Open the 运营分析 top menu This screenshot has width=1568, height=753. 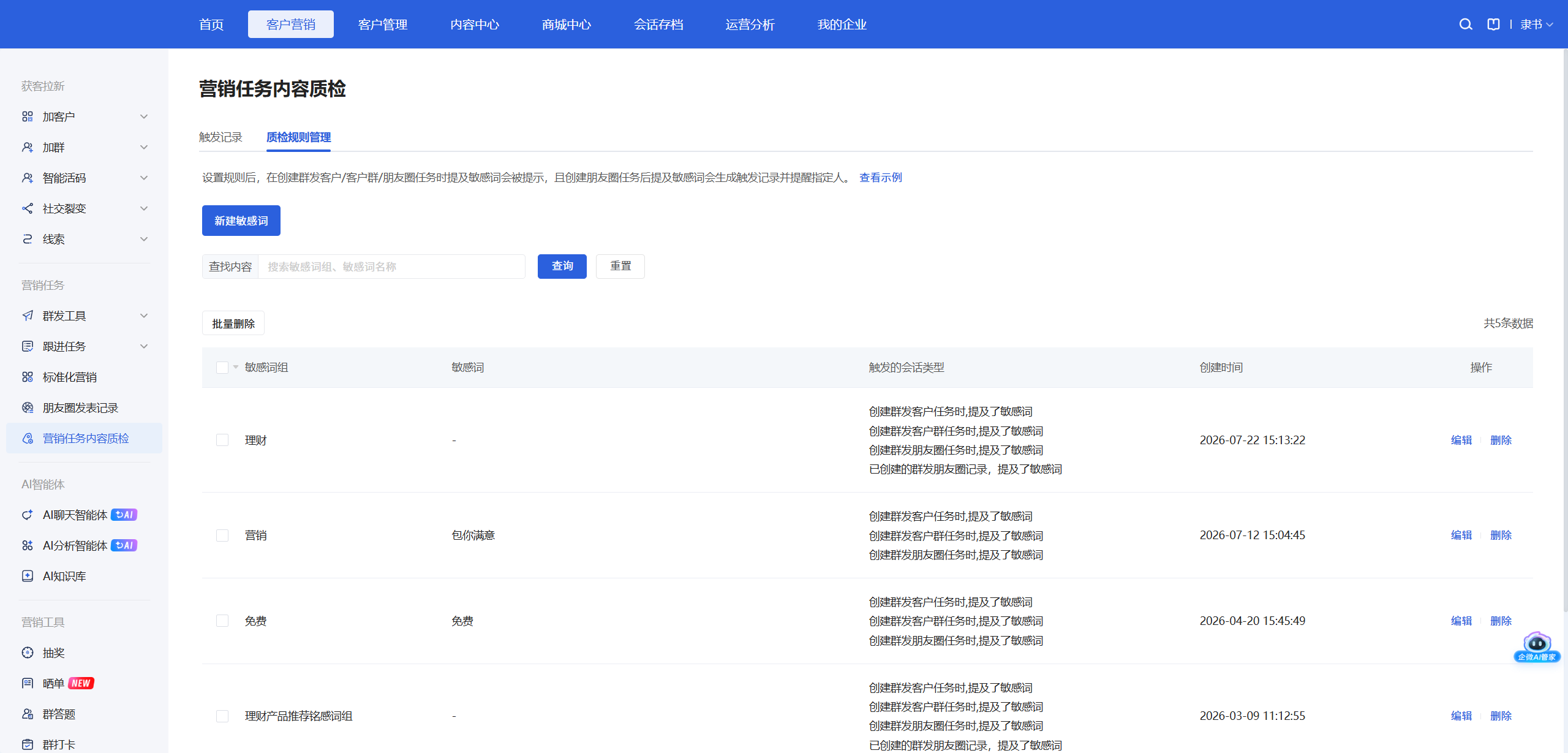[750, 25]
